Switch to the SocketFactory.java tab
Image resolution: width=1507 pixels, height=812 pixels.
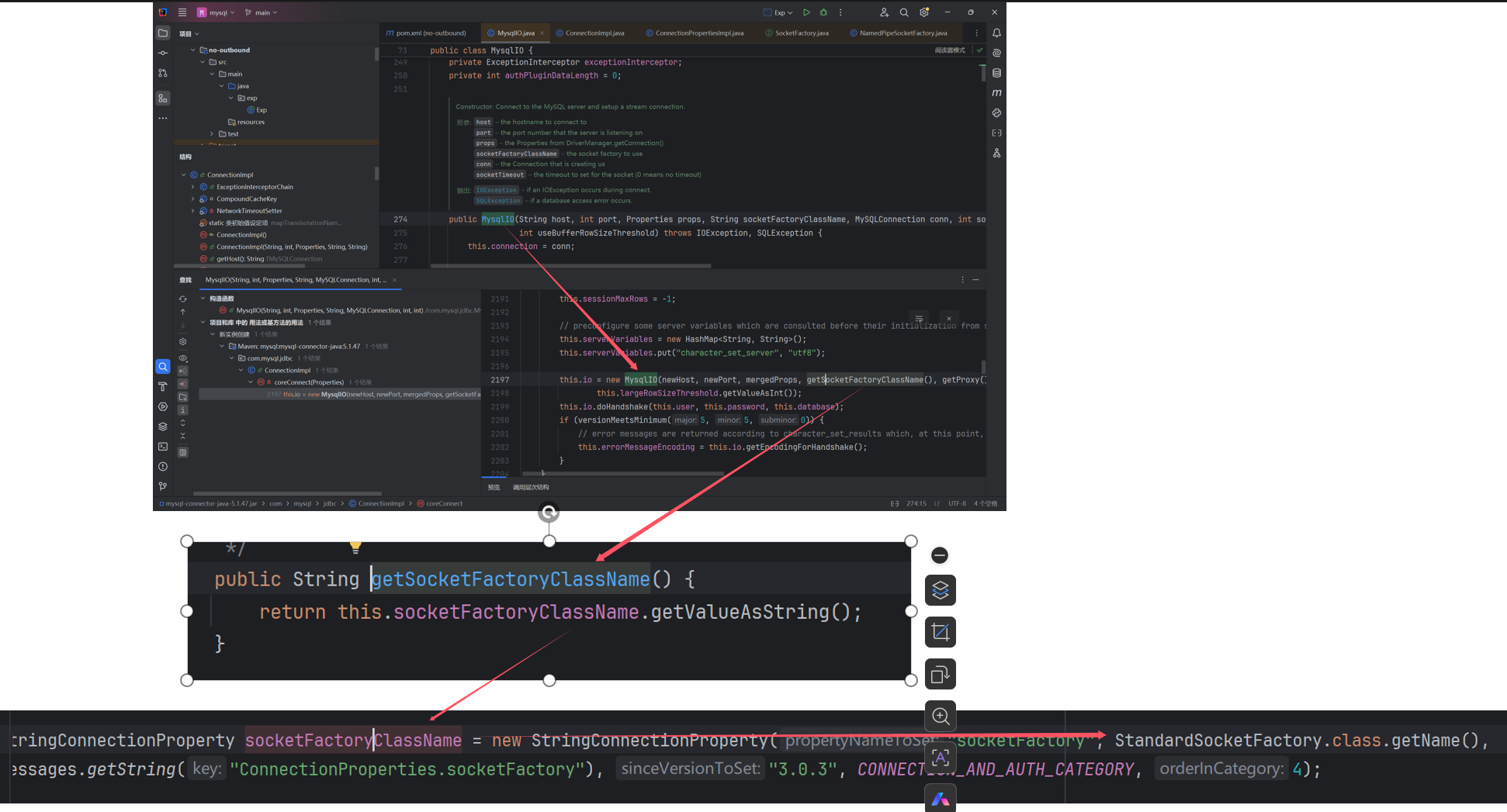click(802, 33)
